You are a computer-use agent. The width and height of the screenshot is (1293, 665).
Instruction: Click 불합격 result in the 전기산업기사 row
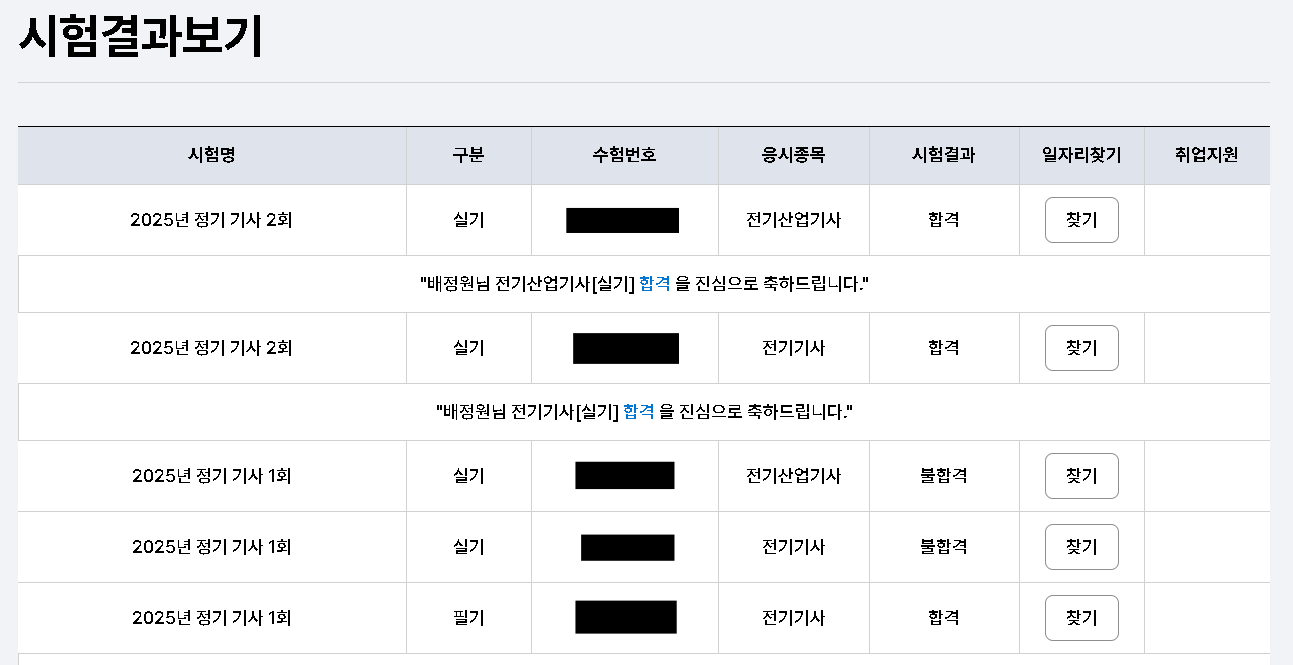(x=943, y=476)
